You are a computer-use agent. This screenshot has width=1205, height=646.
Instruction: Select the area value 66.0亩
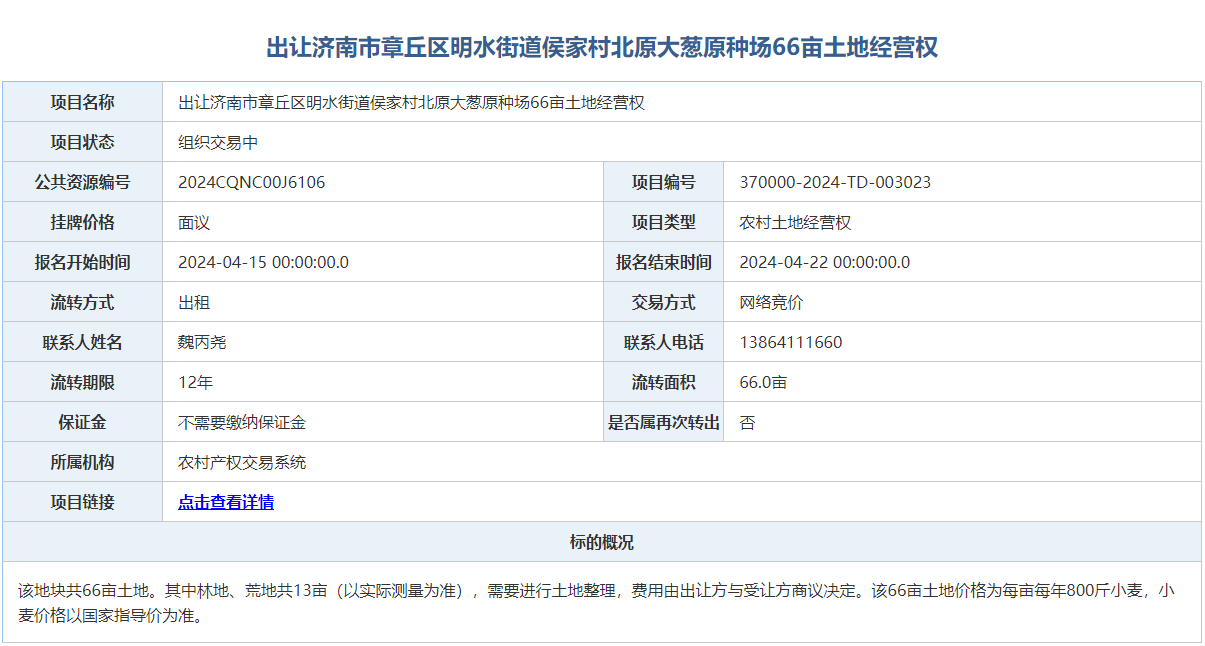pyautogui.click(x=763, y=382)
